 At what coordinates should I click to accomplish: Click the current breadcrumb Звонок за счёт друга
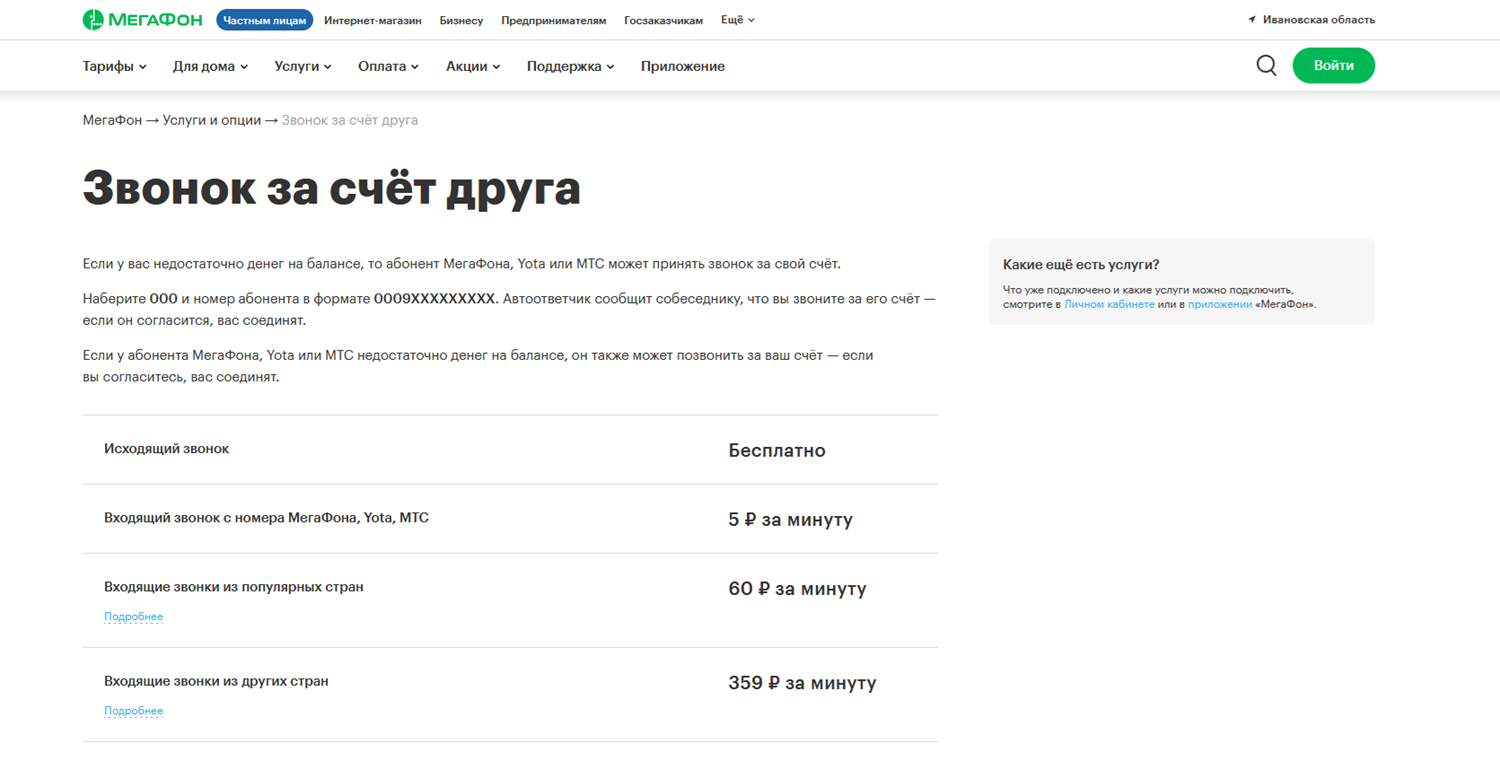pyautogui.click(x=350, y=120)
